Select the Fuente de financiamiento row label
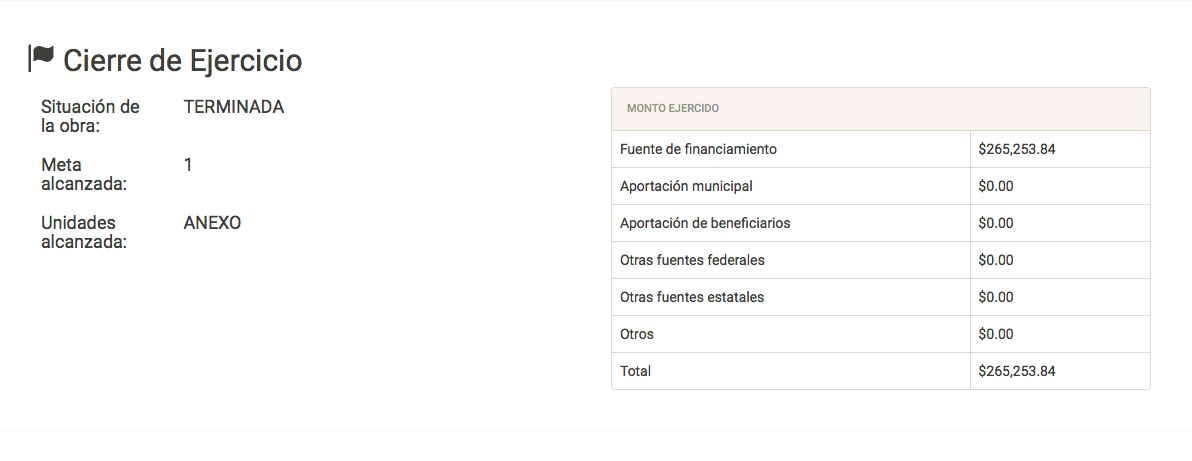This screenshot has width=1192, height=461. click(699, 149)
